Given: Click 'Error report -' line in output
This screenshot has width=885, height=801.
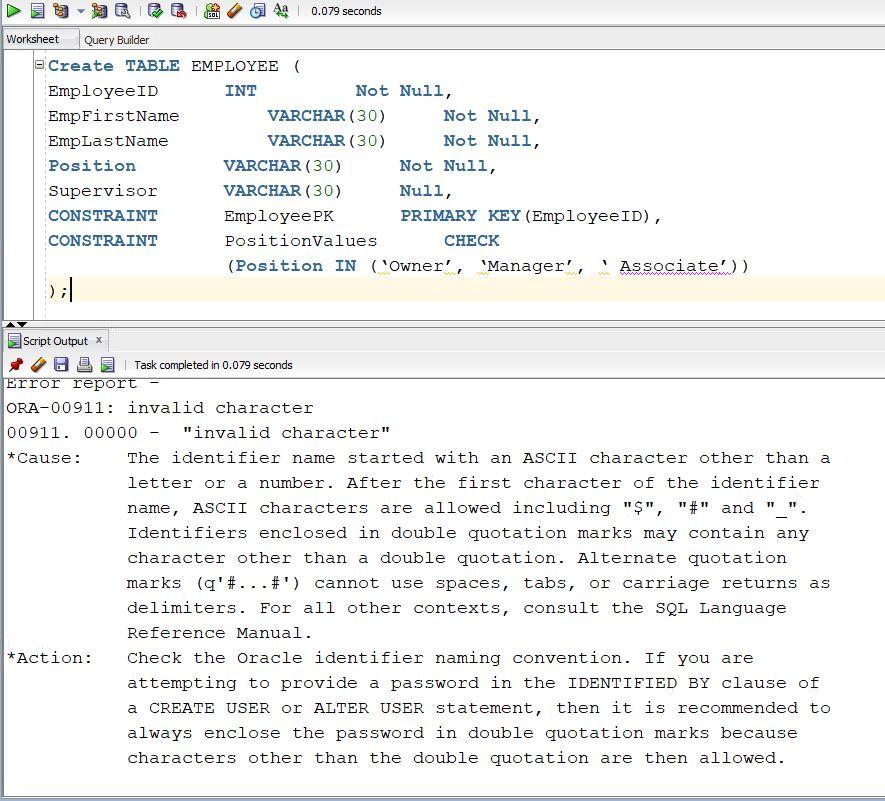Looking at the screenshot, I should pyautogui.click(x=83, y=384).
